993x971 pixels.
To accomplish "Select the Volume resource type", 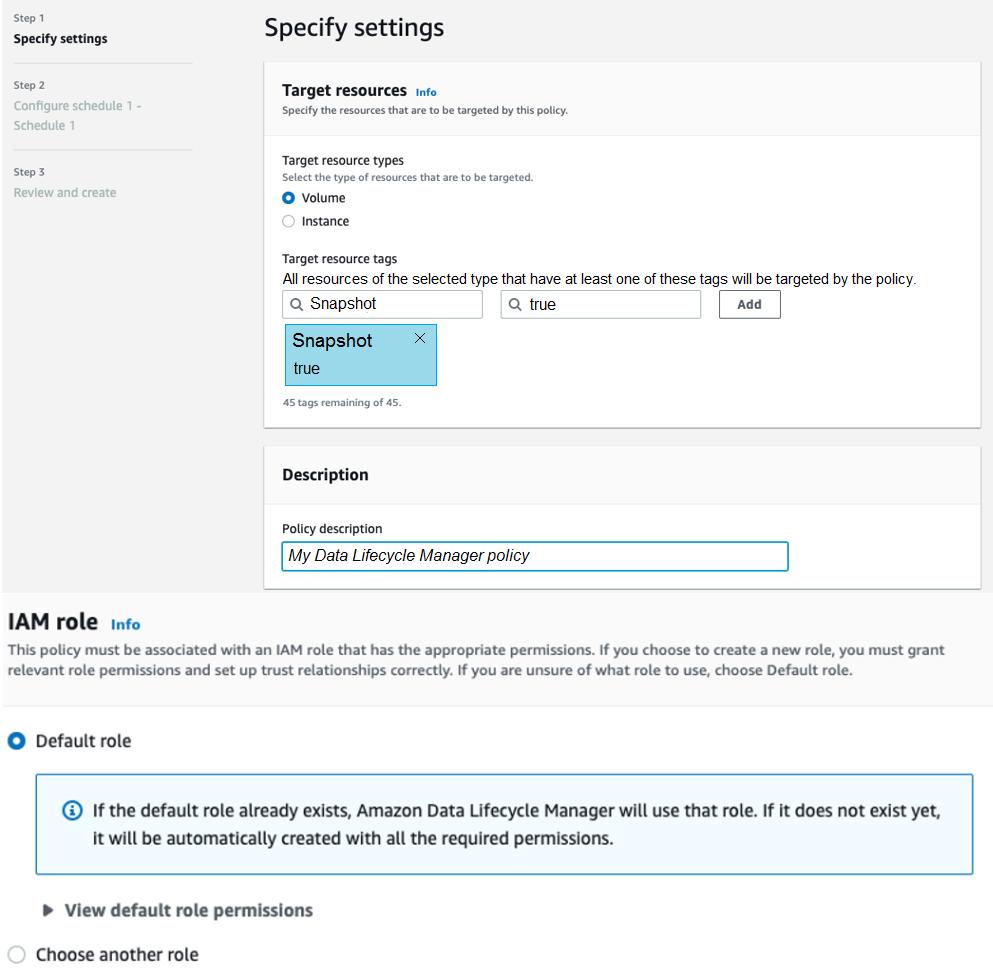I will [289, 198].
